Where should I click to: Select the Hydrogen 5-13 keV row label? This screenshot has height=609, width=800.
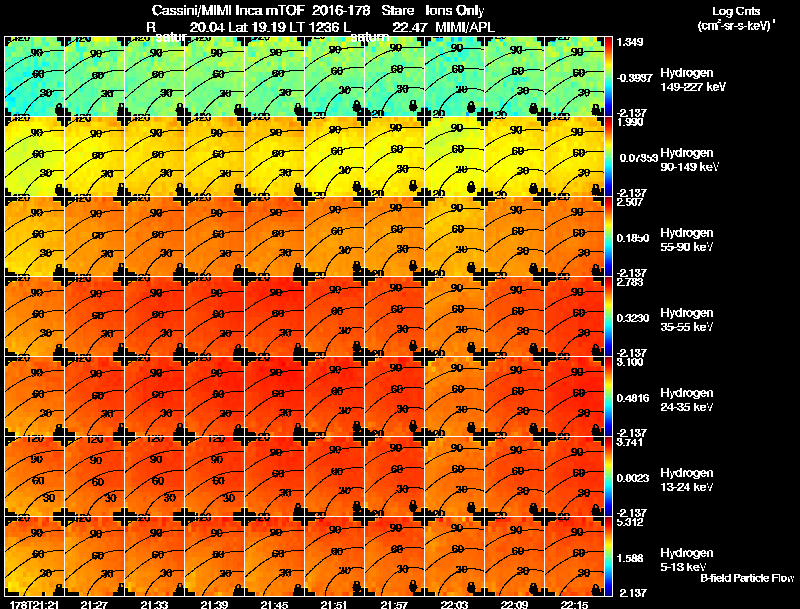(x=687, y=560)
